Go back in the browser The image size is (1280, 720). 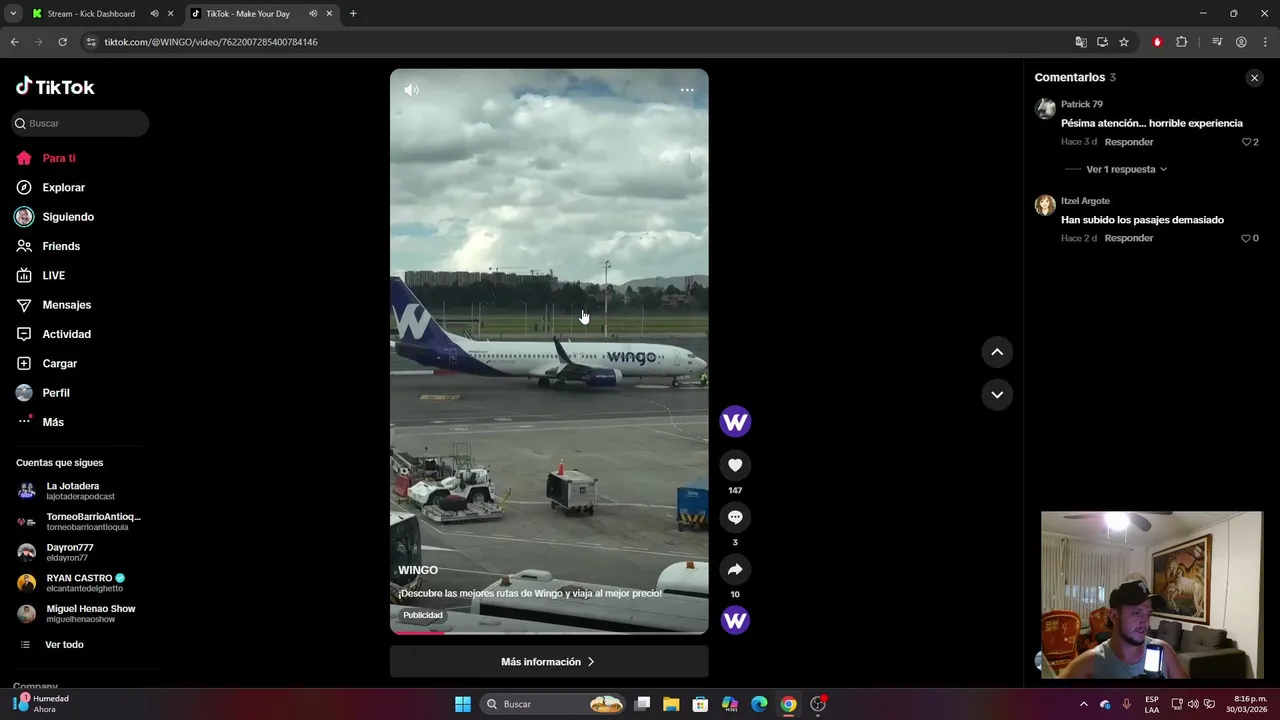coord(14,42)
